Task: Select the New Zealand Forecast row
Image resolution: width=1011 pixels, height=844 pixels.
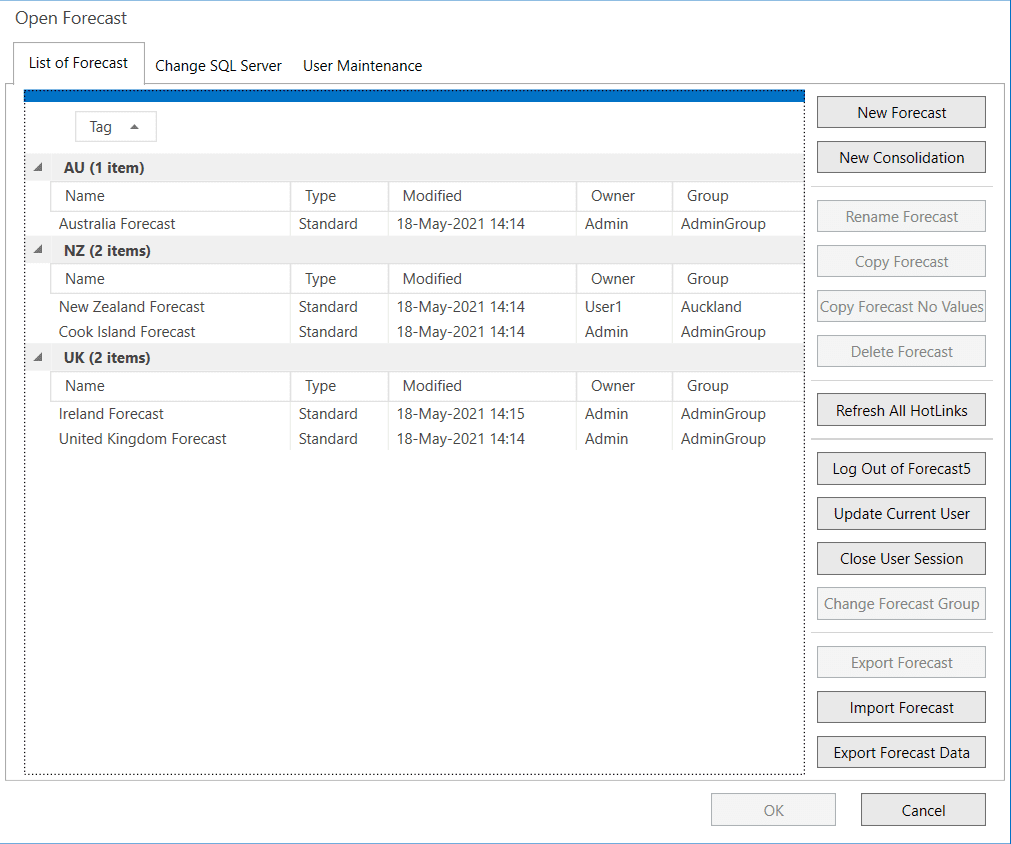Action: [x=132, y=307]
